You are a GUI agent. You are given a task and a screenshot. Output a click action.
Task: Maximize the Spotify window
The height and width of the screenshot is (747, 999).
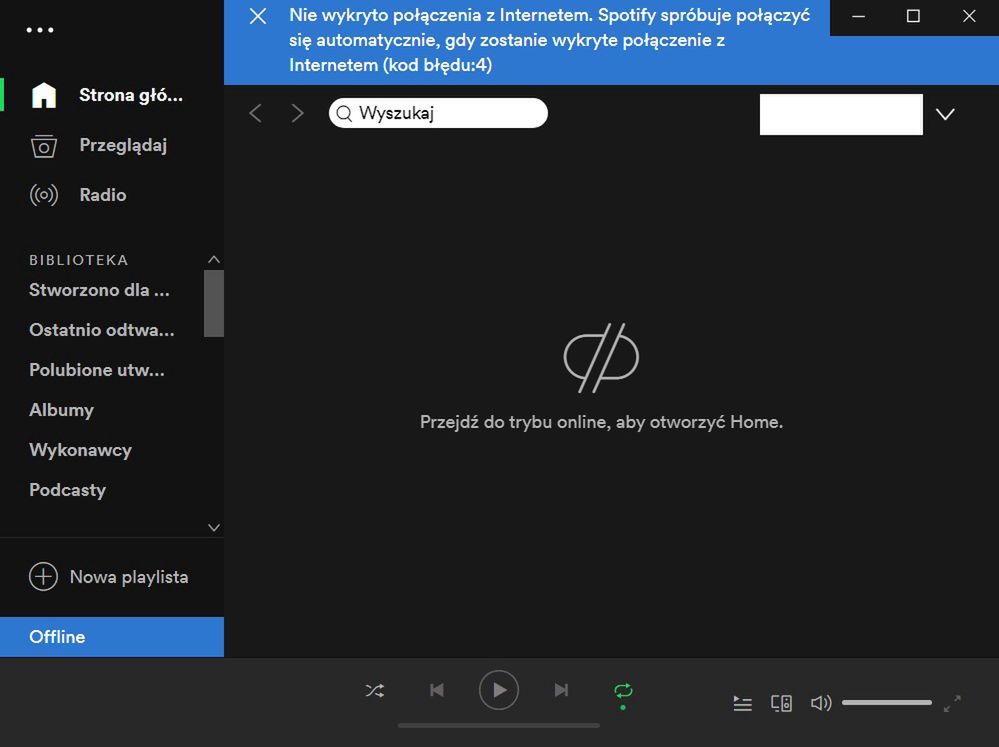point(913,16)
